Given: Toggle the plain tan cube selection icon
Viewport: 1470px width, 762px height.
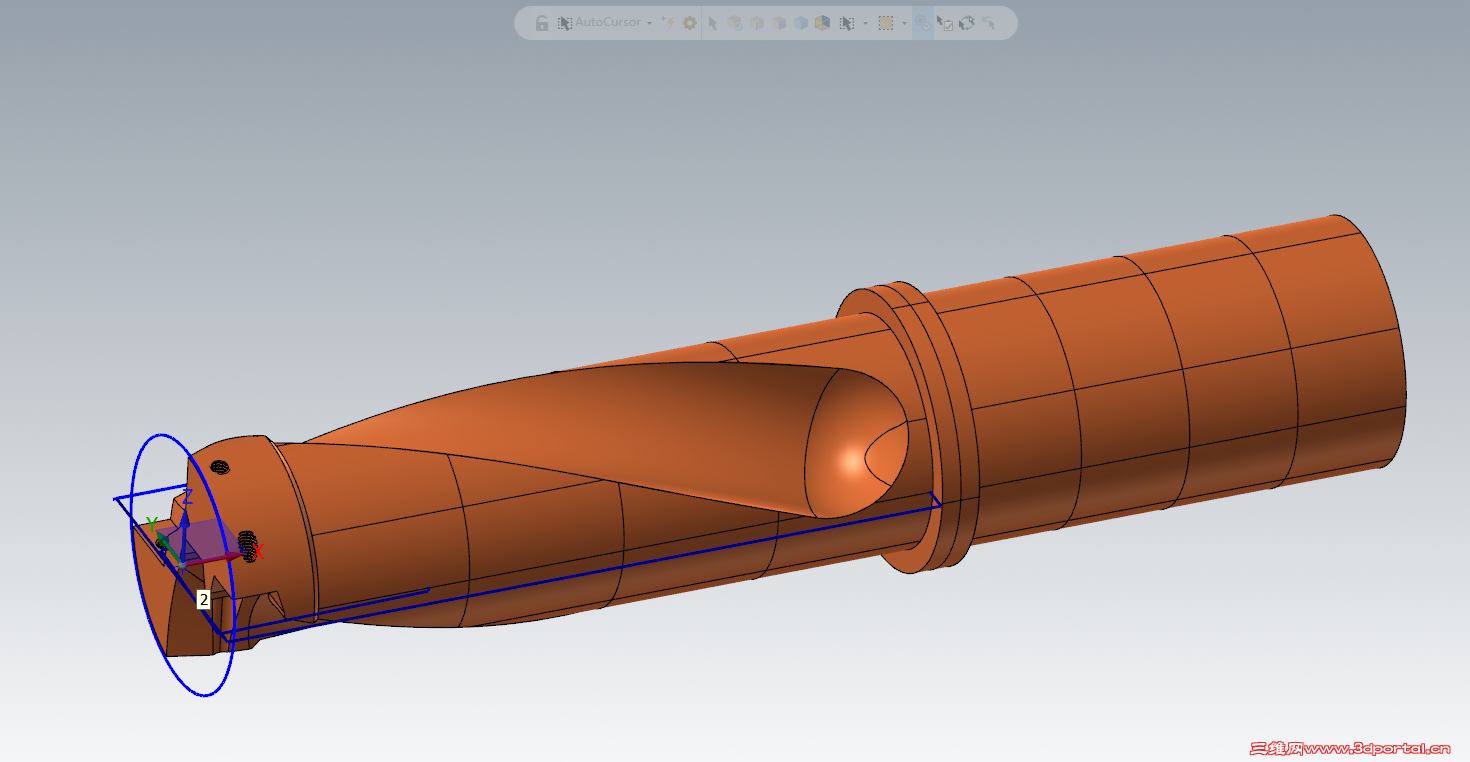Looking at the screenshot, I should pos(779,23).
